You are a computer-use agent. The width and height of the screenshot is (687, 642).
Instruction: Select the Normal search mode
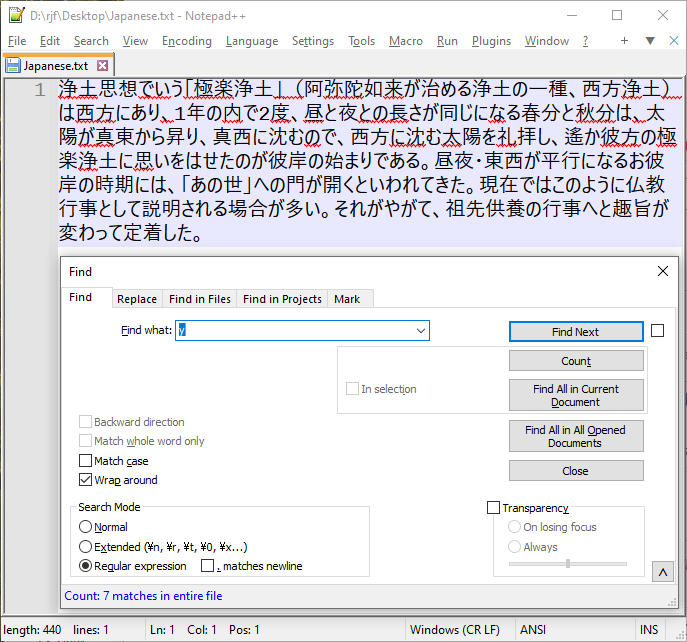85,527
